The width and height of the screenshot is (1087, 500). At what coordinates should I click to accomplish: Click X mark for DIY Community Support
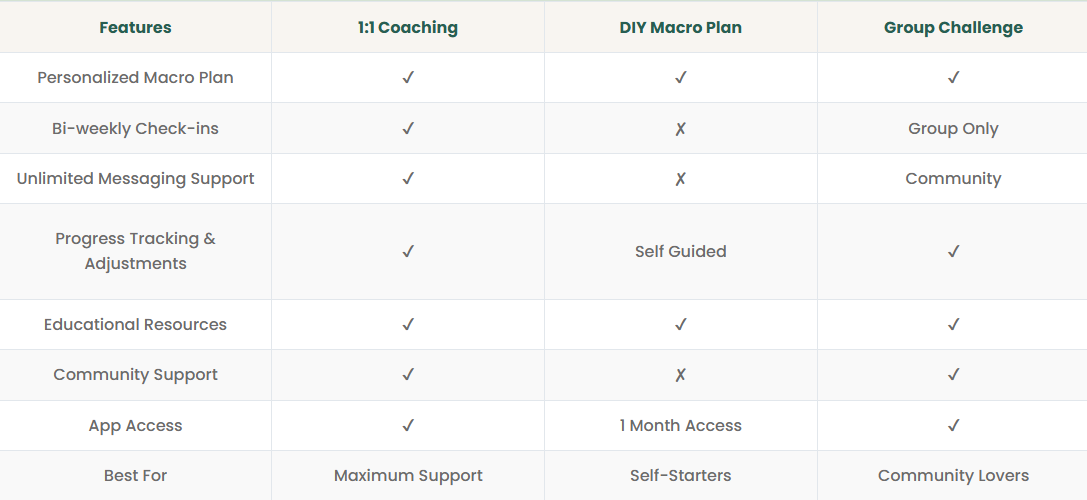[681, 375]
